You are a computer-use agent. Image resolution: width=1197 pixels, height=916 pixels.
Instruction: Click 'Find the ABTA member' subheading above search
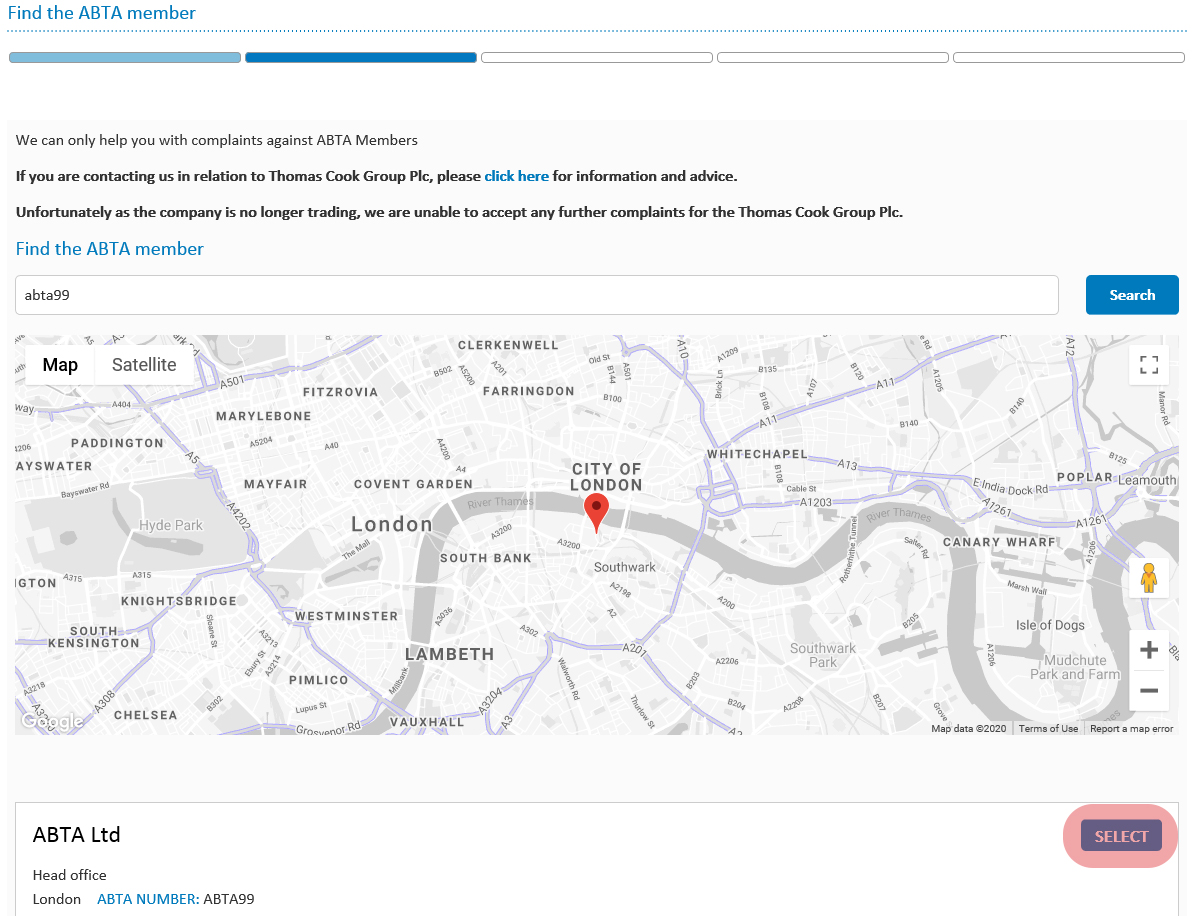click(x=110, y=249)
